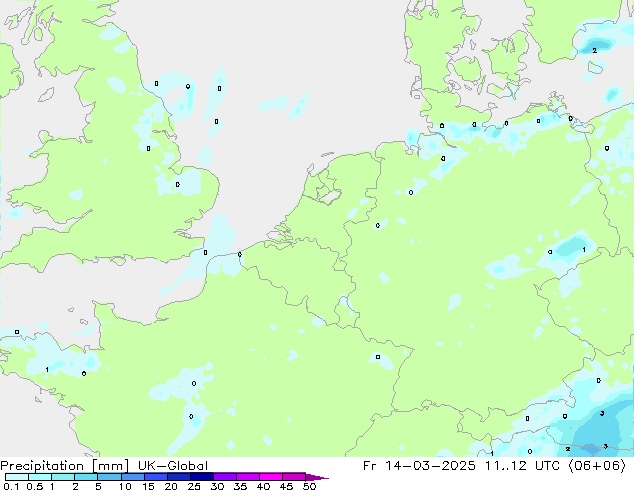This screenshot has width=634, height=490.
Task: Click the '25' legend tick label
Action: (194, 486)
